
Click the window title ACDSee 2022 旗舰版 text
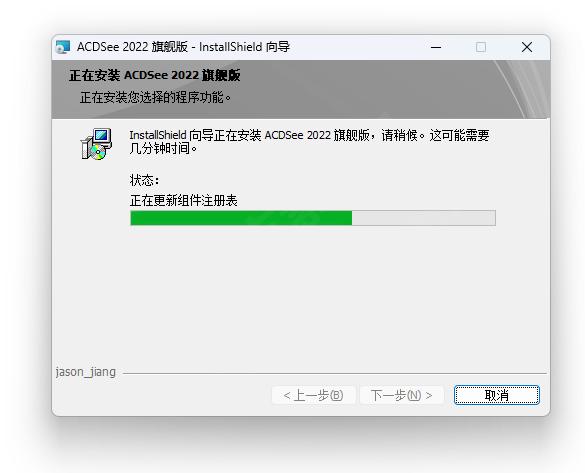pos(132,47)
